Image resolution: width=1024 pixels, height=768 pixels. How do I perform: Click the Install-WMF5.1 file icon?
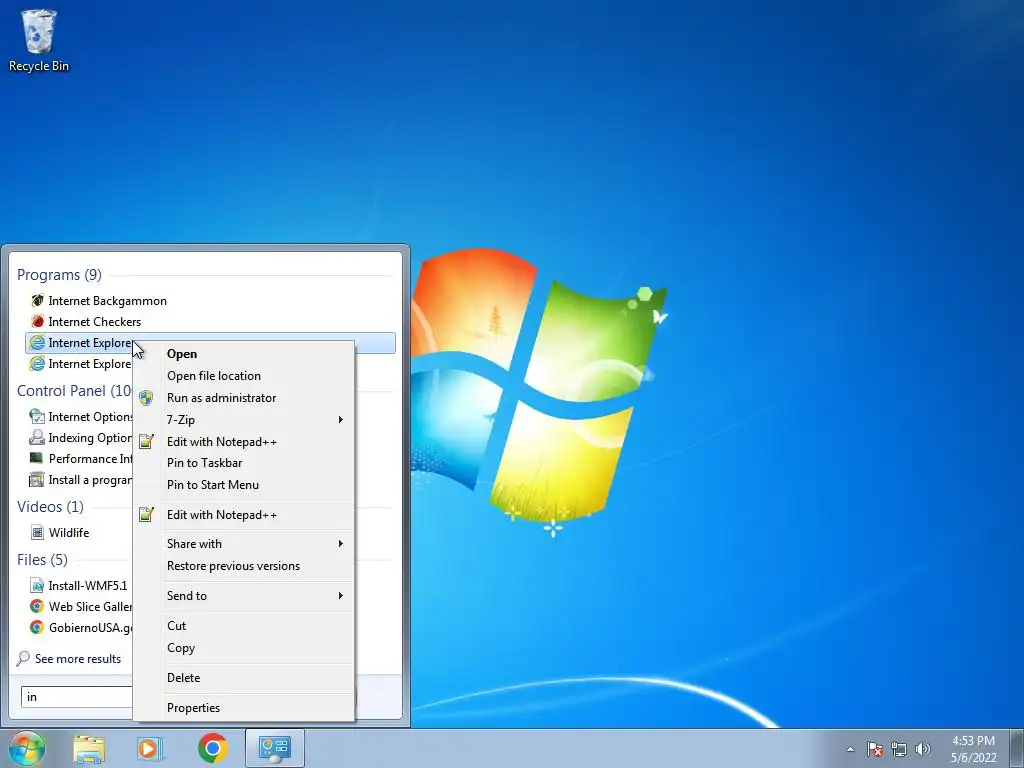37,586
